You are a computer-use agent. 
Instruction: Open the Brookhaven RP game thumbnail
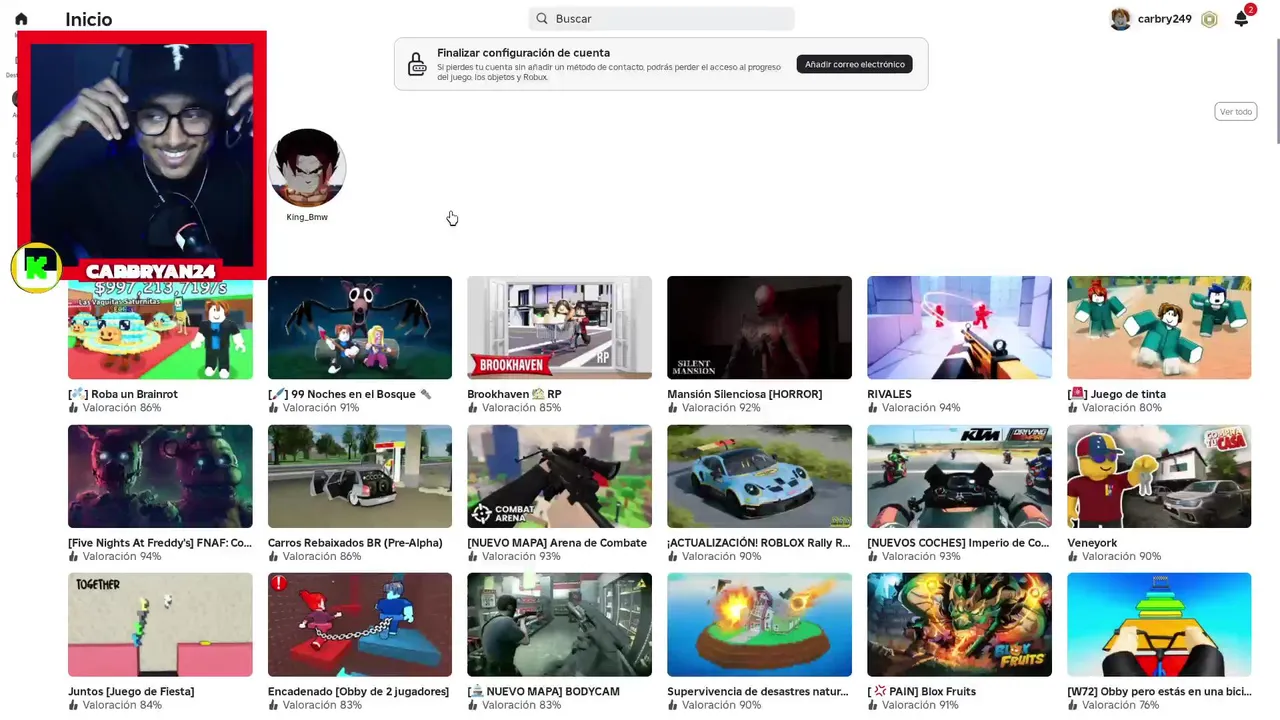tap(560, 328)
